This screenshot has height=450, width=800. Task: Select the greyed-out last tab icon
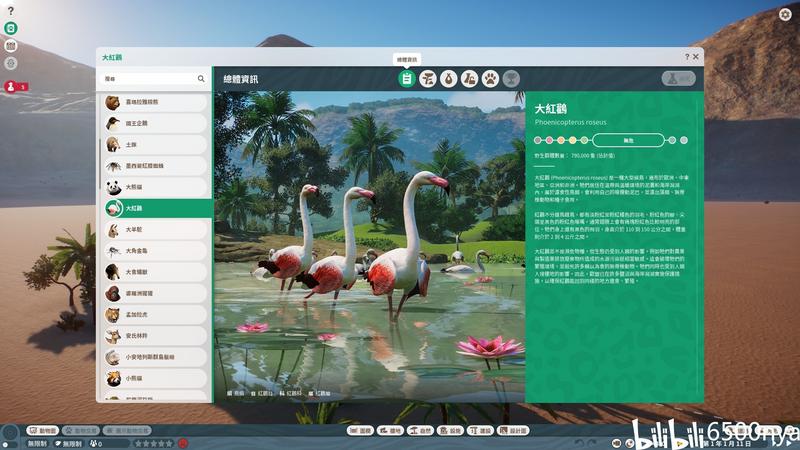pos(511,79)
